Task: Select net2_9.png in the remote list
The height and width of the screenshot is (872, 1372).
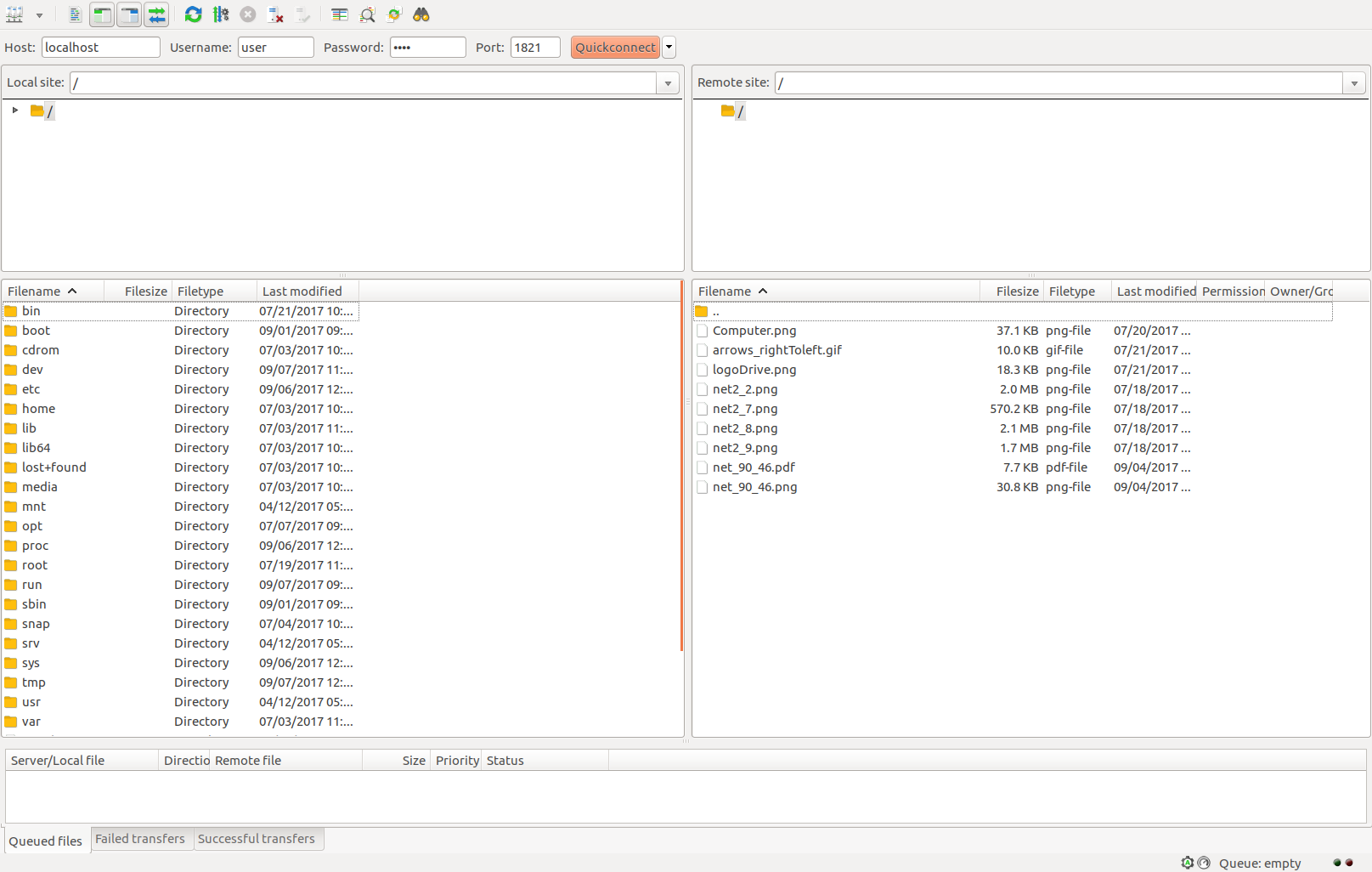Action: click(x=1013, y=448)
